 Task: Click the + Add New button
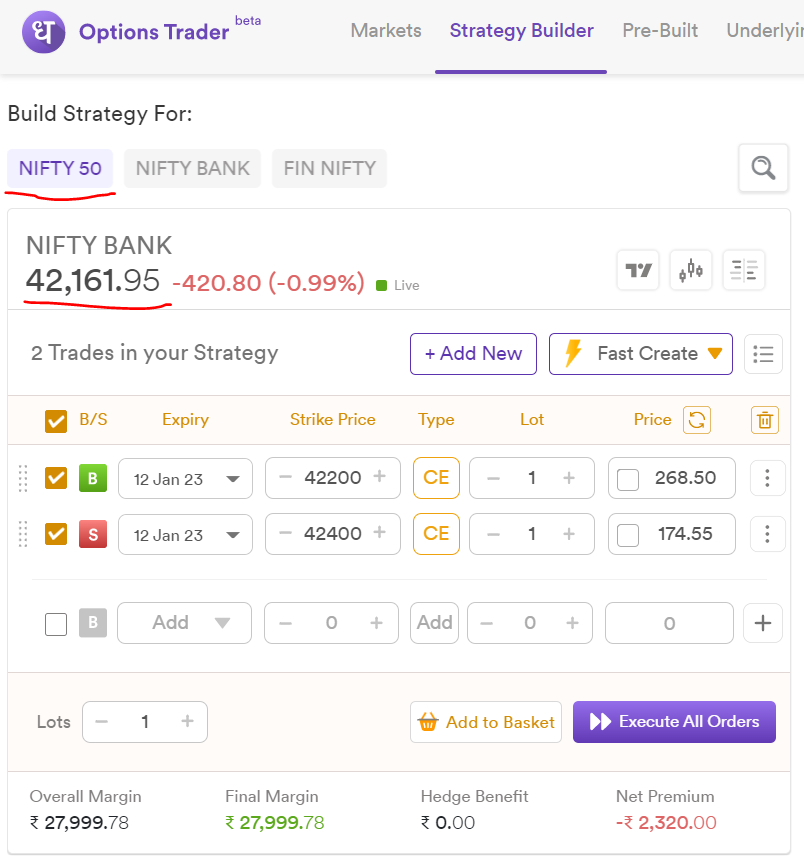click(x=473, y=354)
